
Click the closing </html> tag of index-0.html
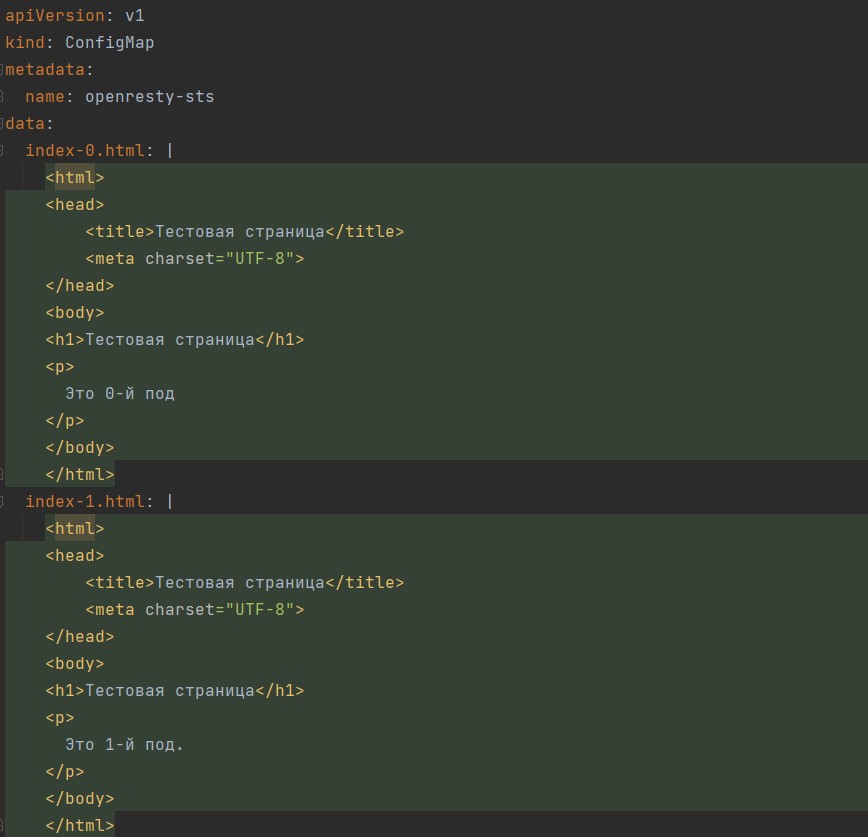click(x=80, y=474)
